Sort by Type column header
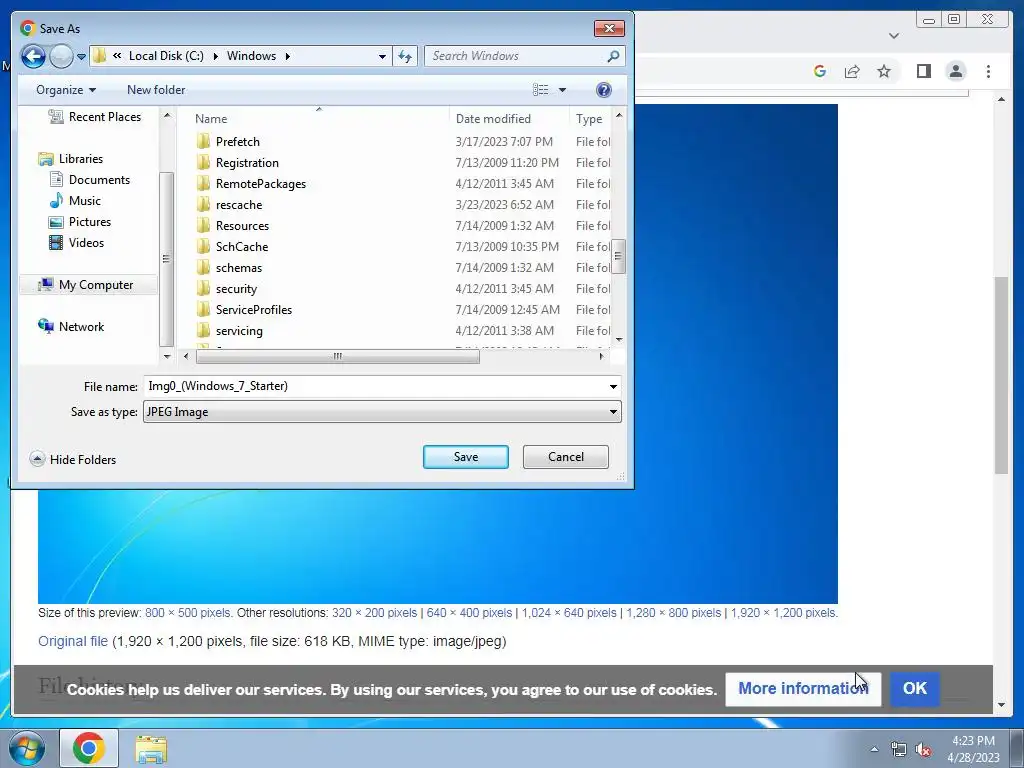Image resolution: width=1024 pixels, height=768 pixels. [590, 119]
